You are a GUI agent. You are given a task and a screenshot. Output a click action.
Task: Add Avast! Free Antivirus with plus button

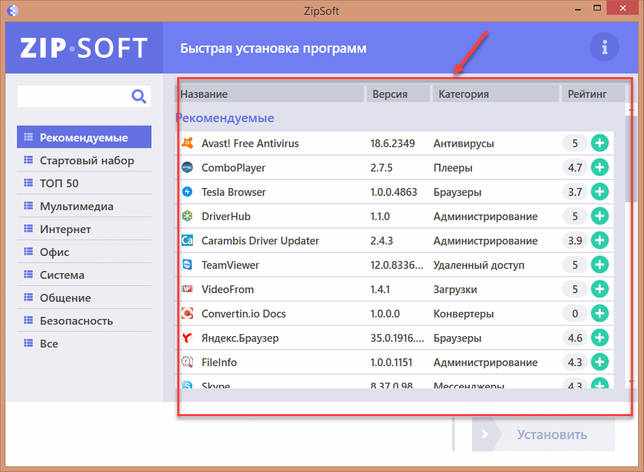(600, 143)
